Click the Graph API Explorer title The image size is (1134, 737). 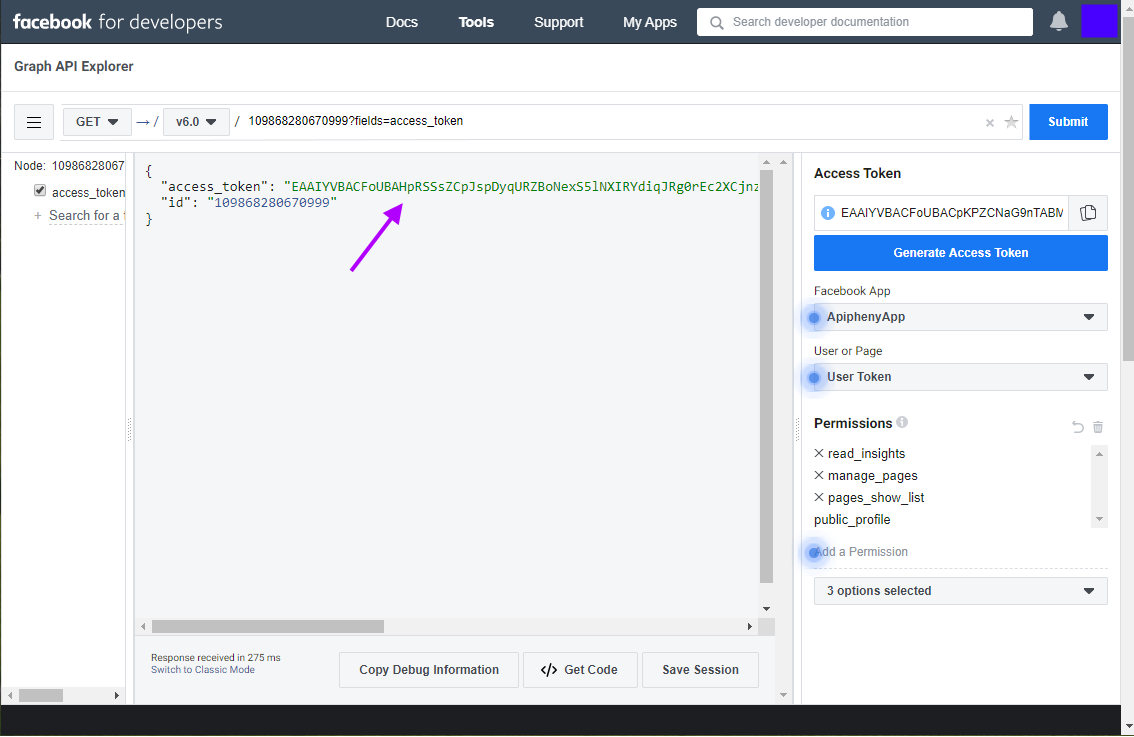74,67
